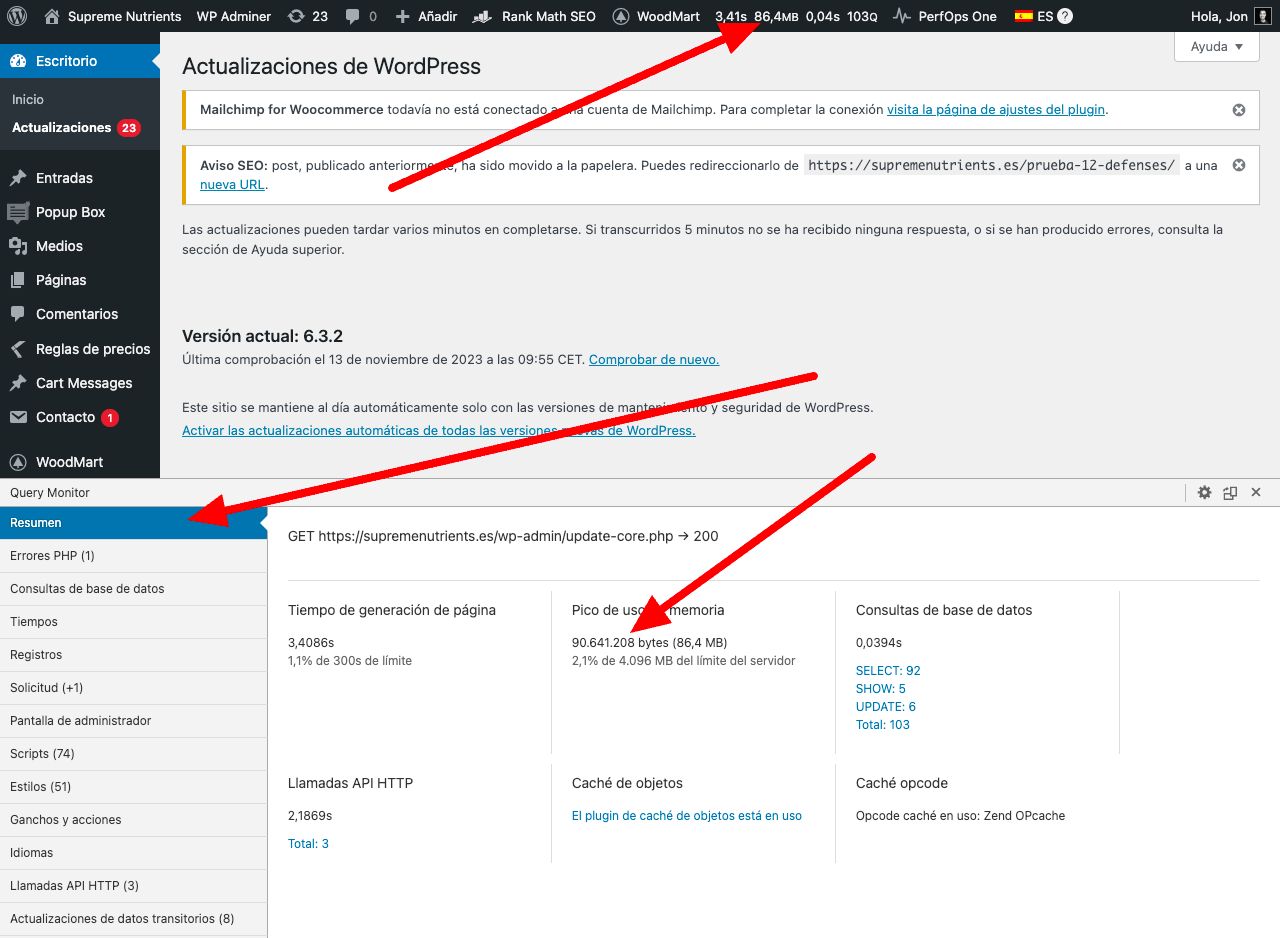Click Activar las actualizaciones automáticas link
Screen dimensions: 1280x938
(439, 430)
